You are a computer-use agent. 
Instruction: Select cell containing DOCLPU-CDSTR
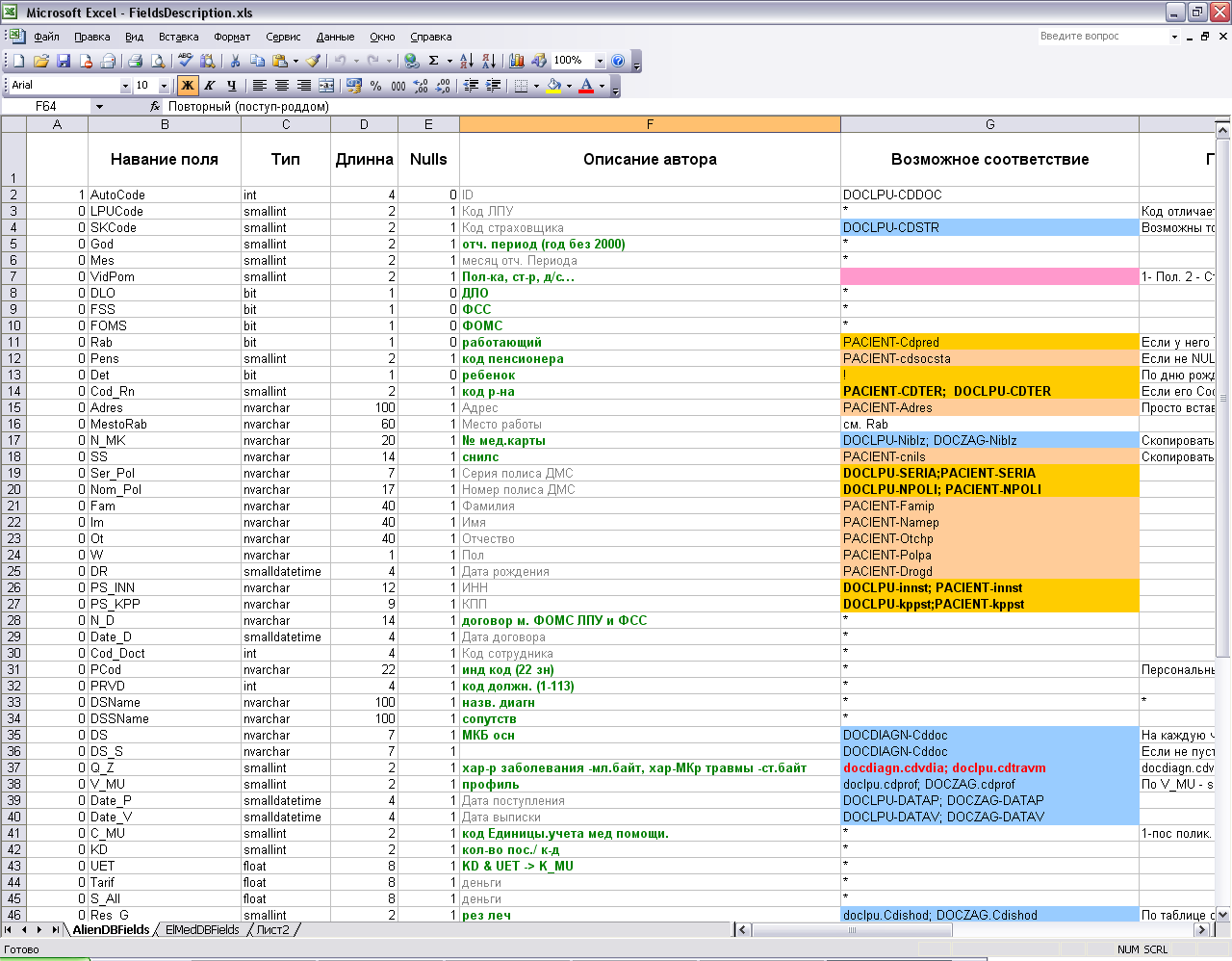click(x=989, y=227)
